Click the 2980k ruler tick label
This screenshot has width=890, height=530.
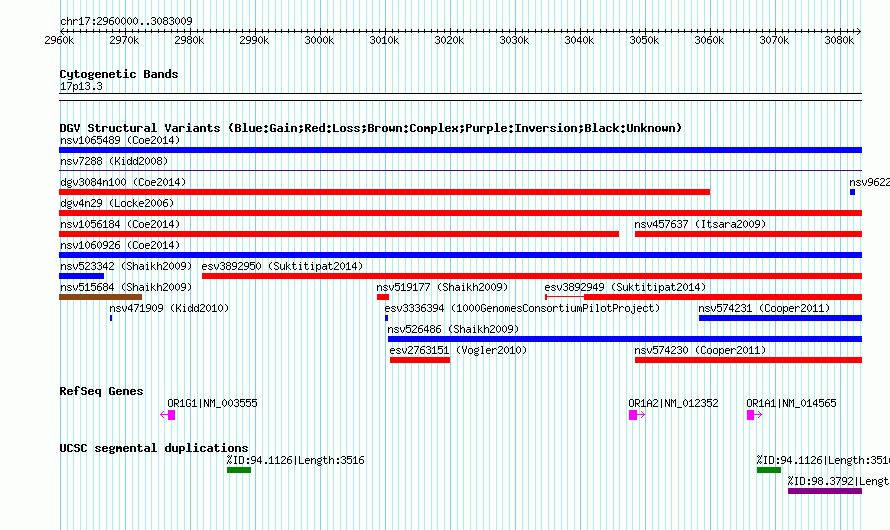click(x=189, y=40)
